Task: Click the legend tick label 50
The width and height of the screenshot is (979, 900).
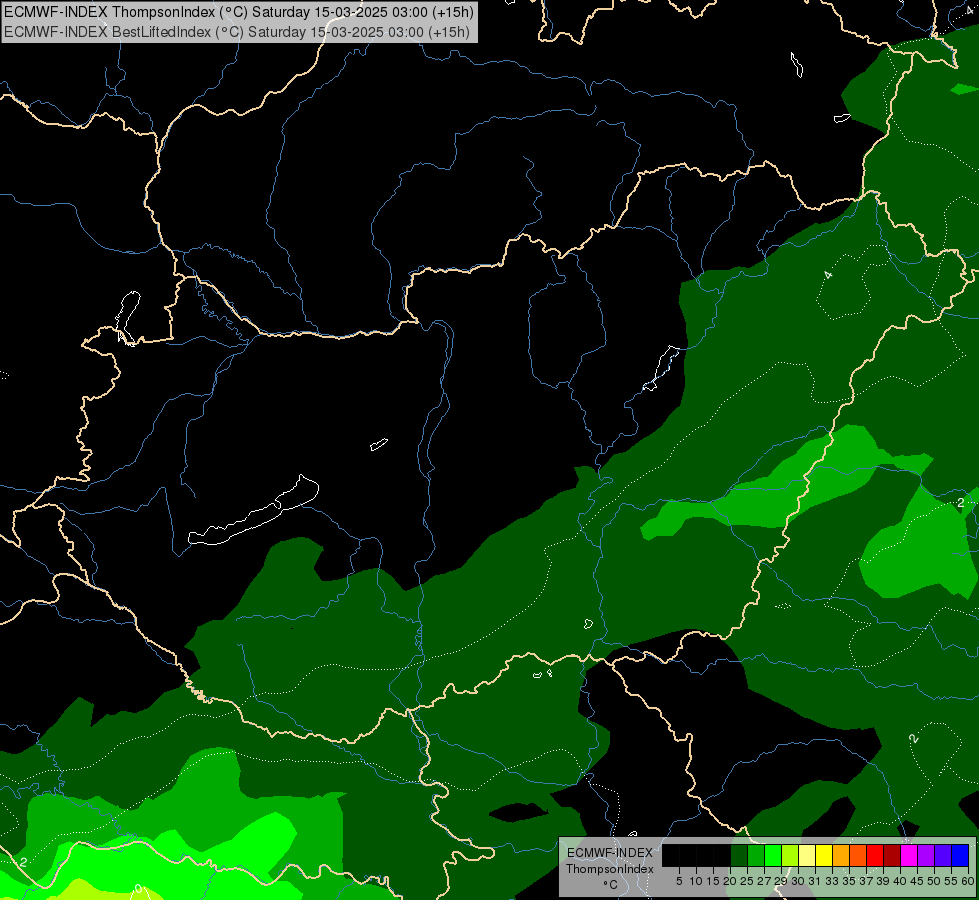Action: pyautogui.click(x=933, y=881)
